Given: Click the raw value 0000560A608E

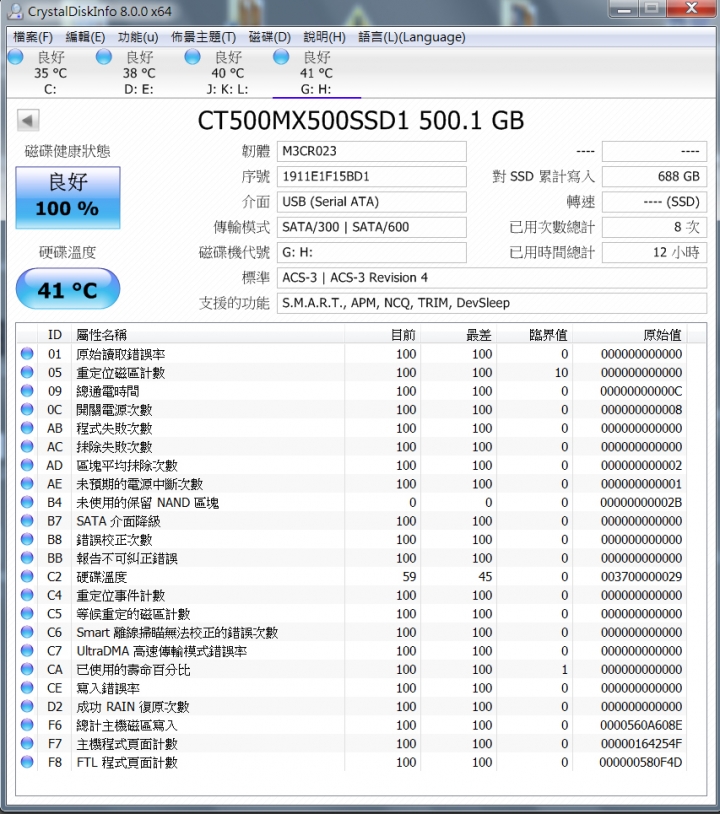Looking at the screenshot, I should pyautogui.click(x=641, y=726).
